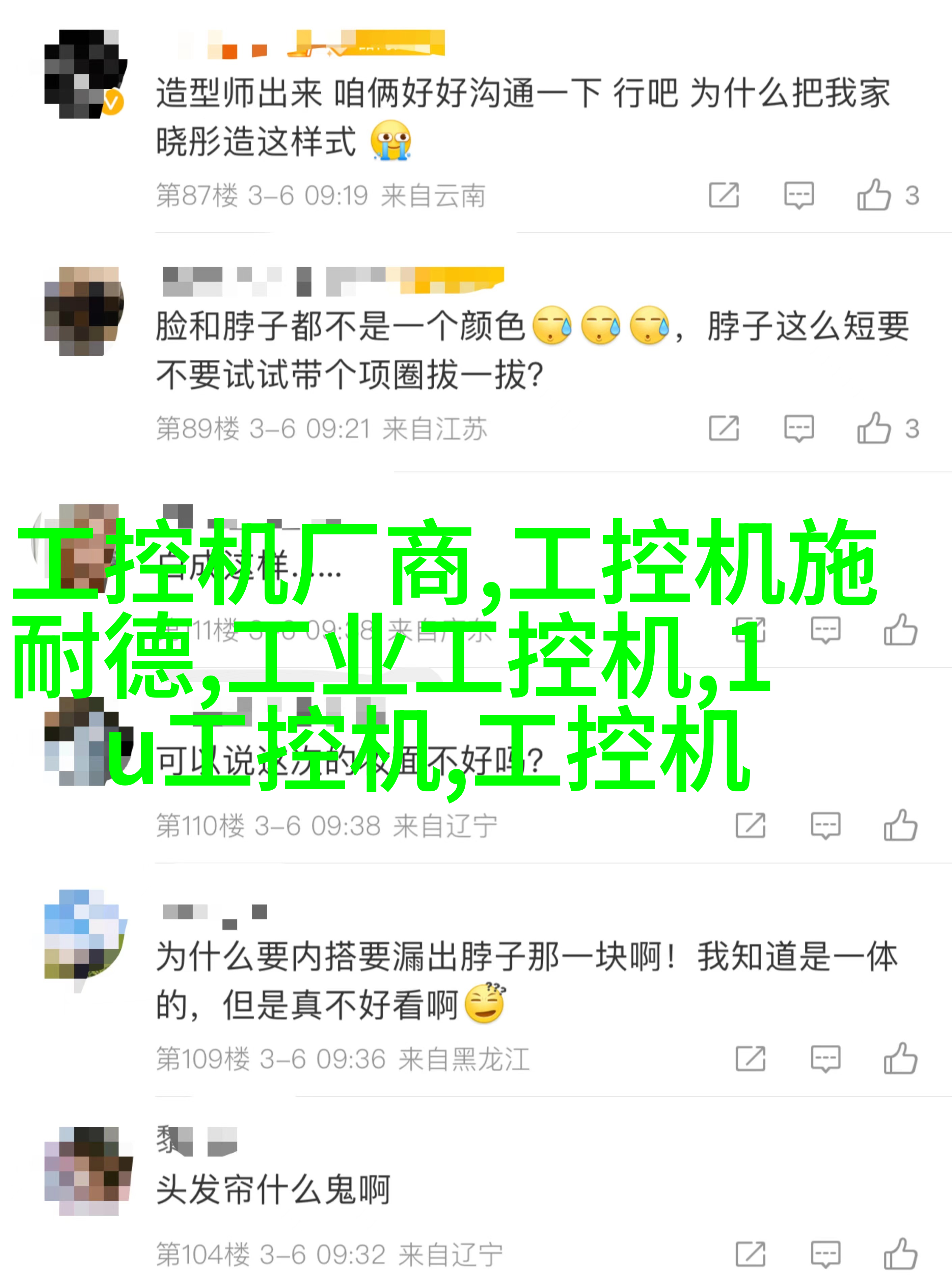
Task: Share the floor 109 comment
Action: pyautogui.click(x=750, y=1059)
